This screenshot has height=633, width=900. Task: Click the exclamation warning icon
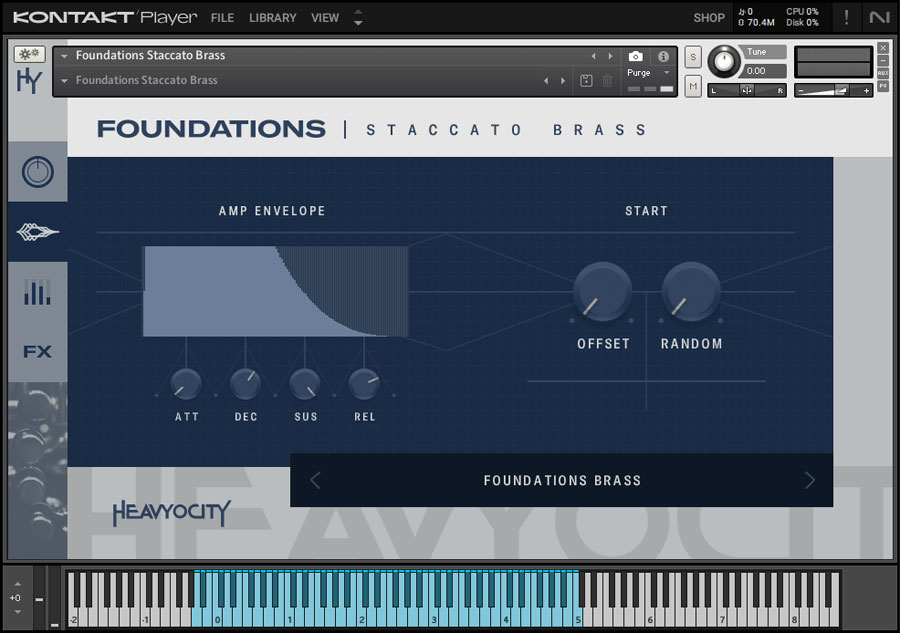(x=846, y=18)
